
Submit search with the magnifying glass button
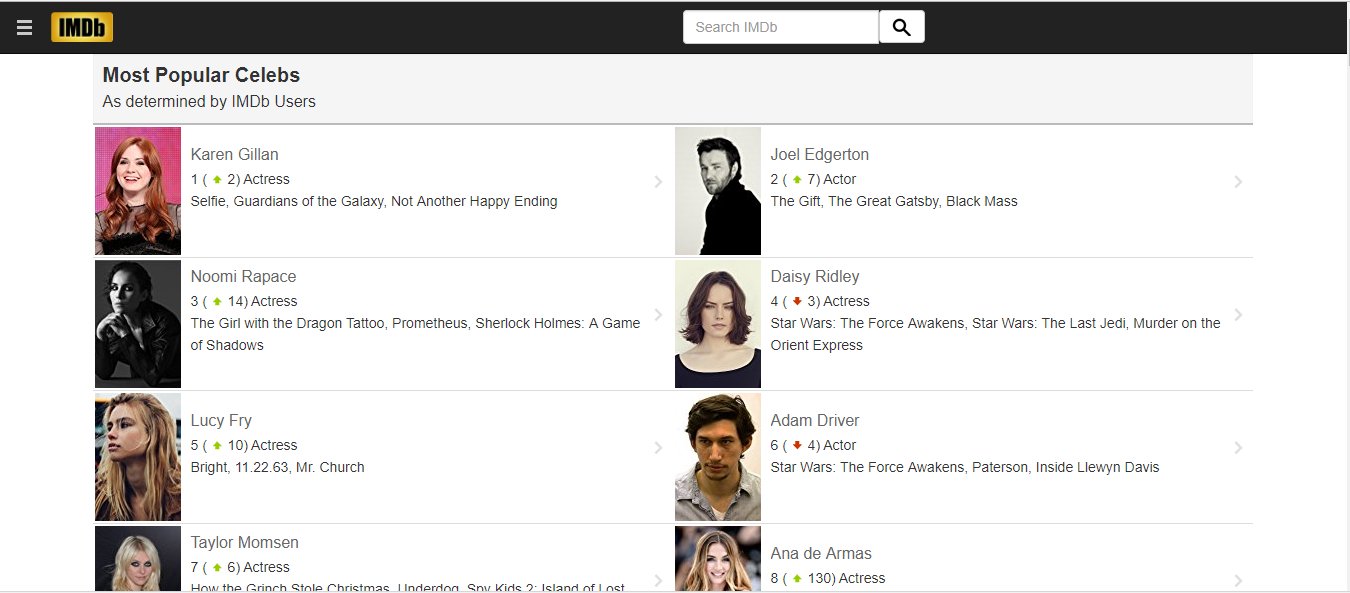coord(902,27)
